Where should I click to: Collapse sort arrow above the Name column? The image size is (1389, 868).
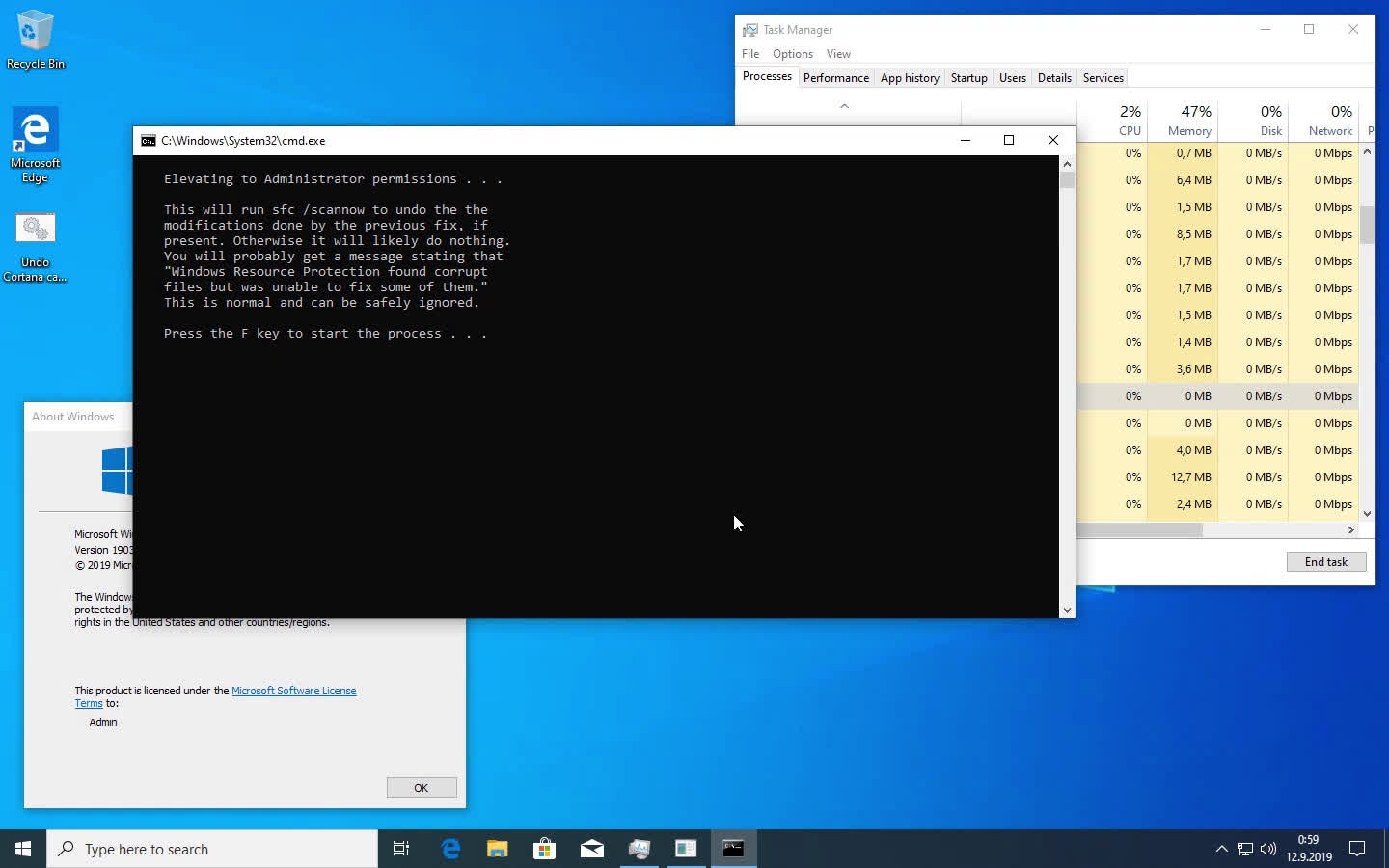pos(844,106)
